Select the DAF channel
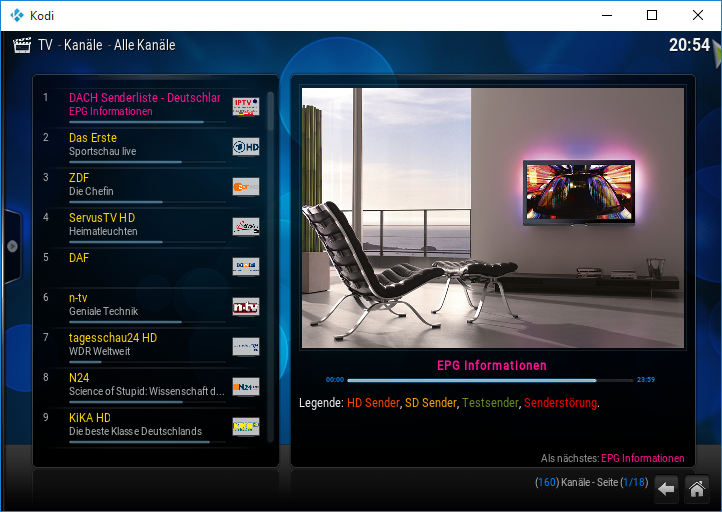The image size is (722, 512). (79, 258)
